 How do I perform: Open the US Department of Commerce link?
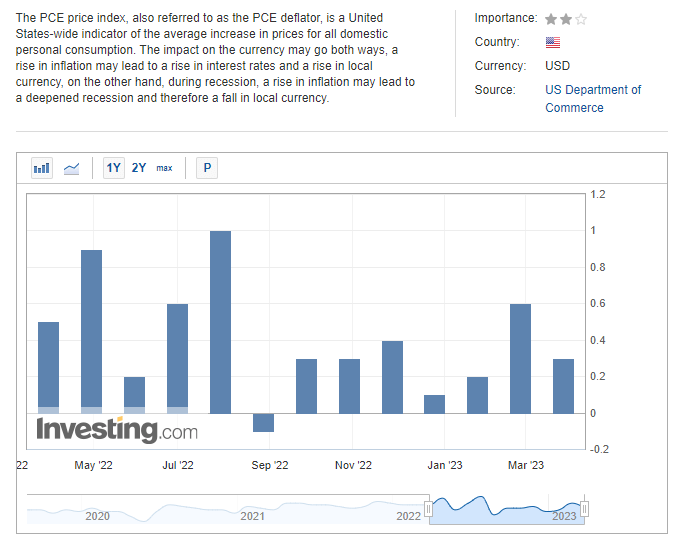[x=593, y=98]
